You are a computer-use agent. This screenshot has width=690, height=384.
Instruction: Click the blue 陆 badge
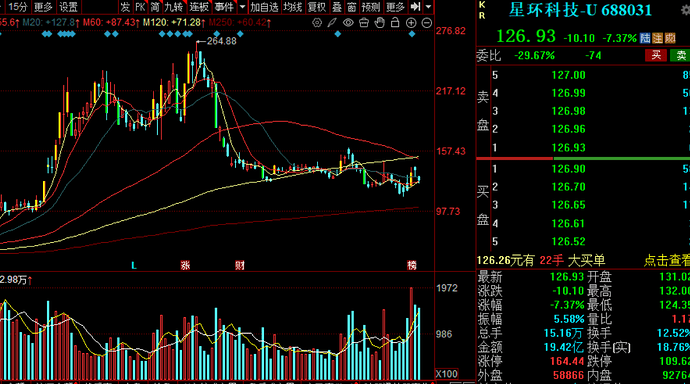point(645,38)
